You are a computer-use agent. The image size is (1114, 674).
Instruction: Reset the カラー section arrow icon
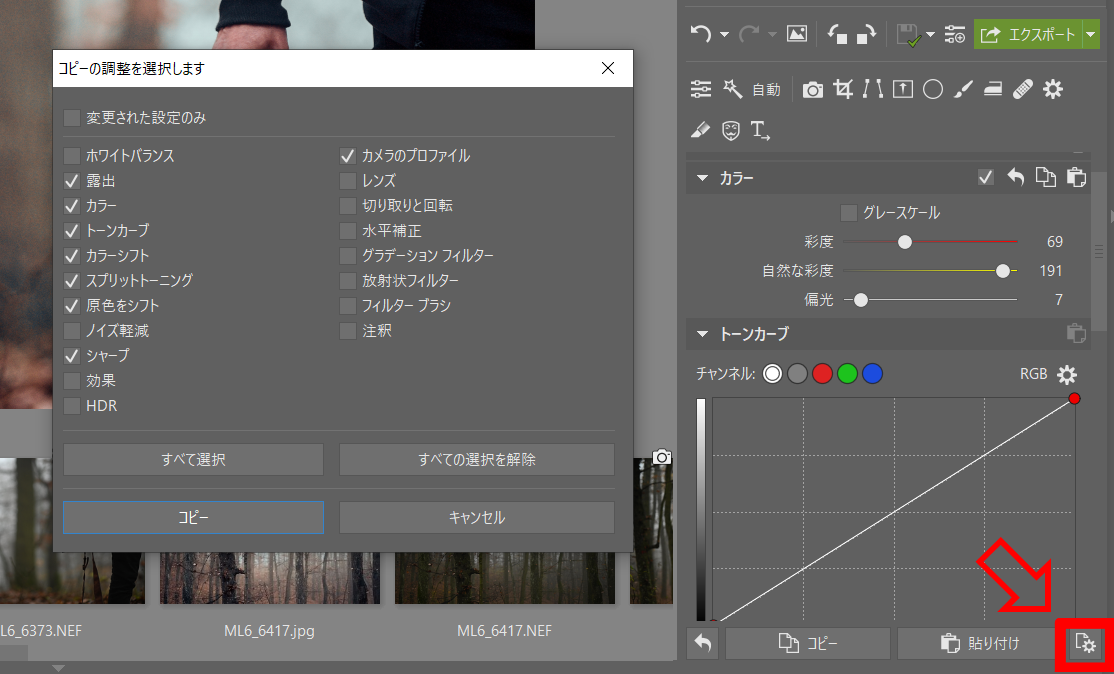click(1016, 178)
